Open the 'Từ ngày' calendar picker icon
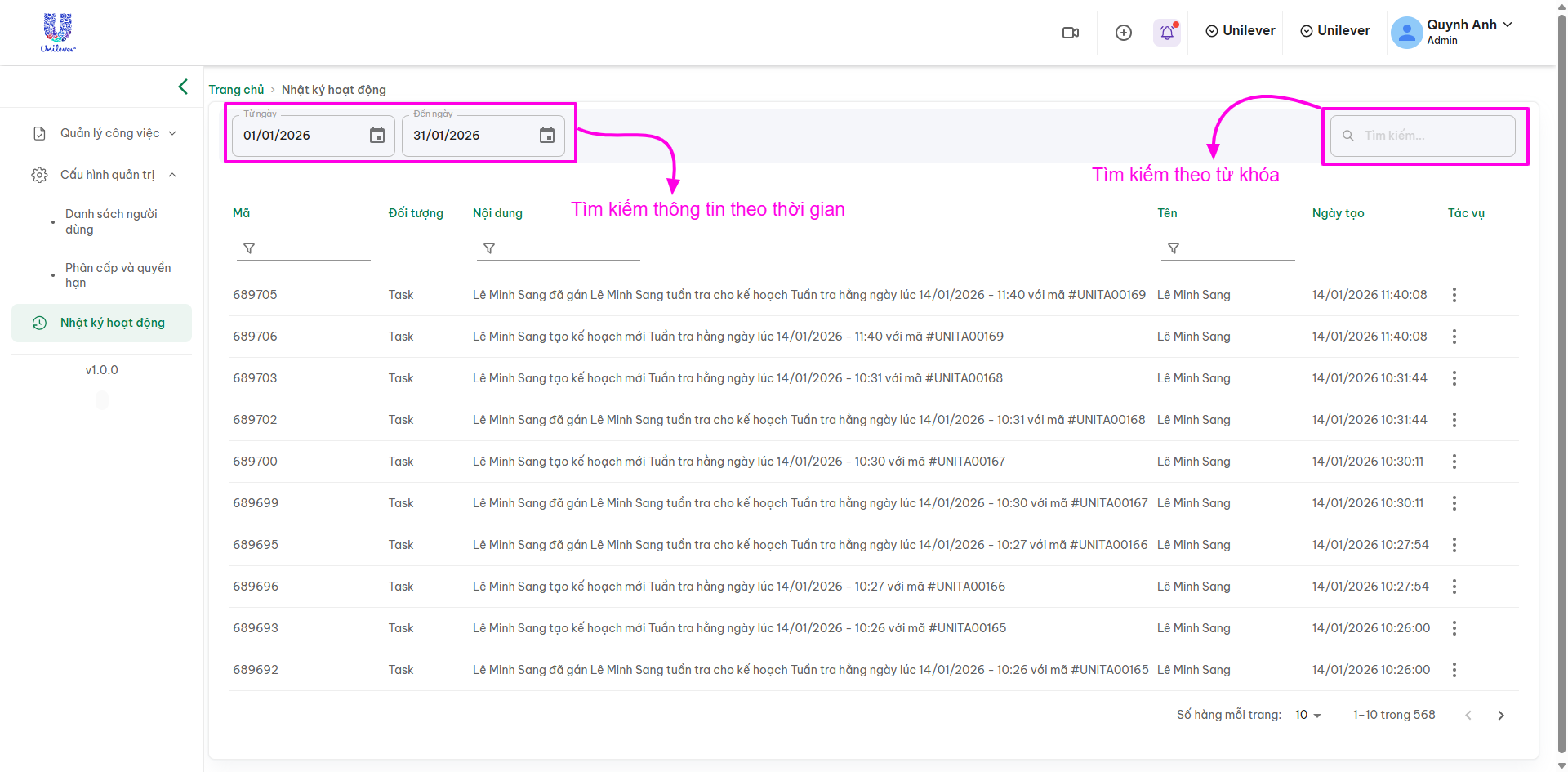 pos(376,136)
